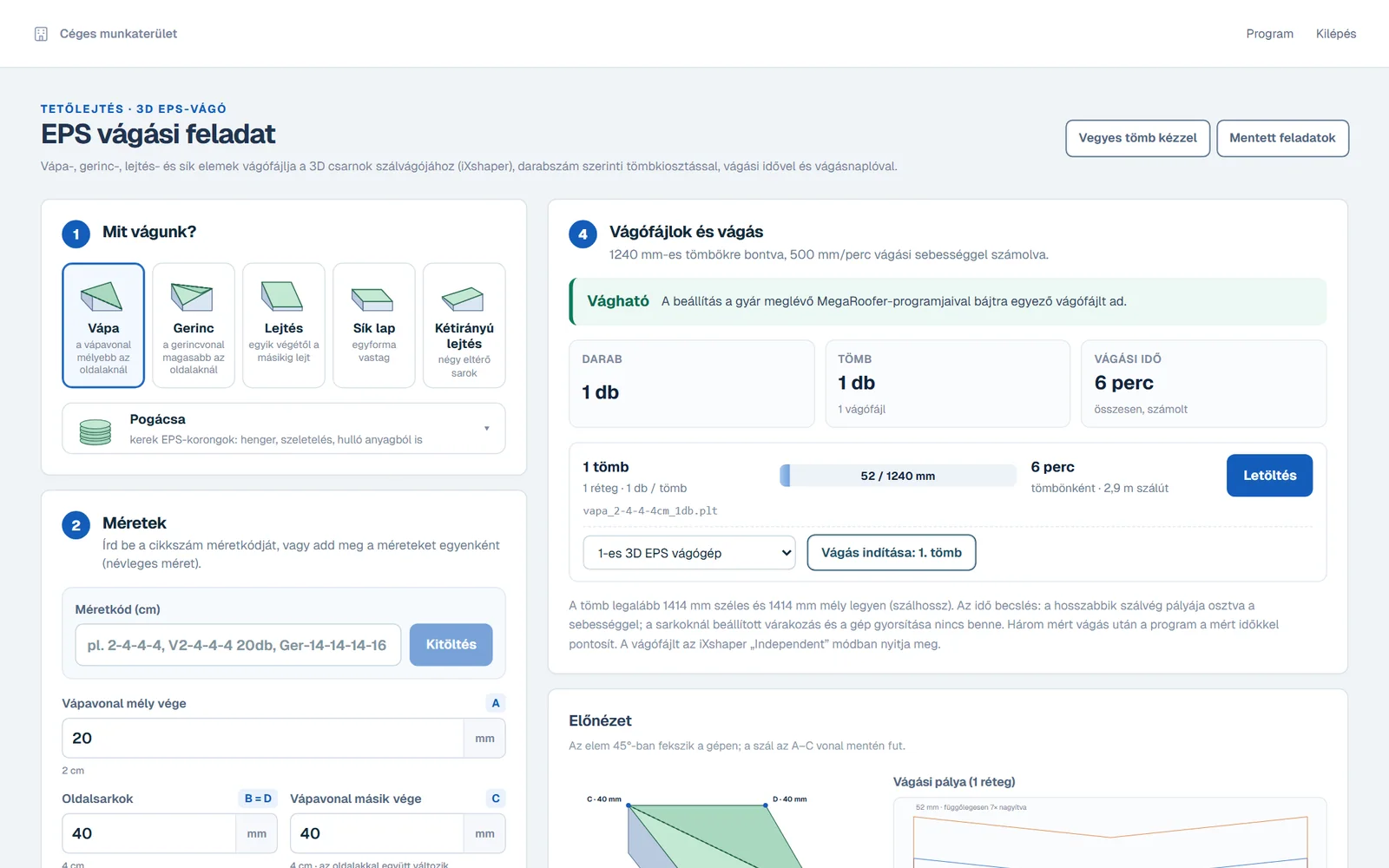Image resolution: width=1389 pixels, height=868 pixels.
Task: Click the Pogácsa stacked discs icon
Action: point(95,431)
